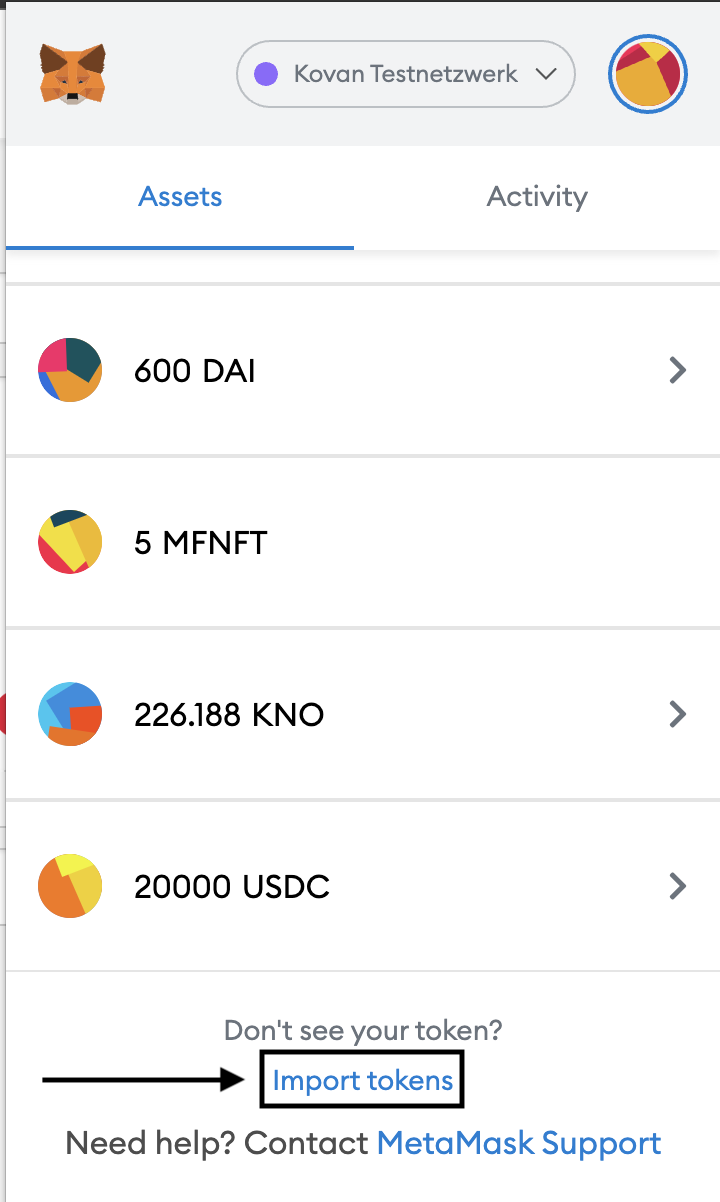Click the 226.188 KNO balance text
The height and width of the screenshot is (1202, 720).
(229, 715)
